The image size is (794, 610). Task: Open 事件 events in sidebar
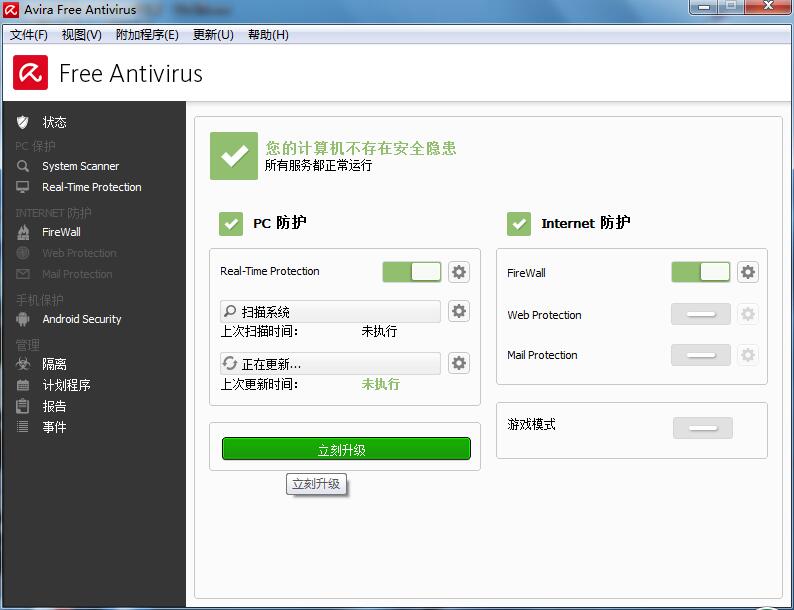54,427
